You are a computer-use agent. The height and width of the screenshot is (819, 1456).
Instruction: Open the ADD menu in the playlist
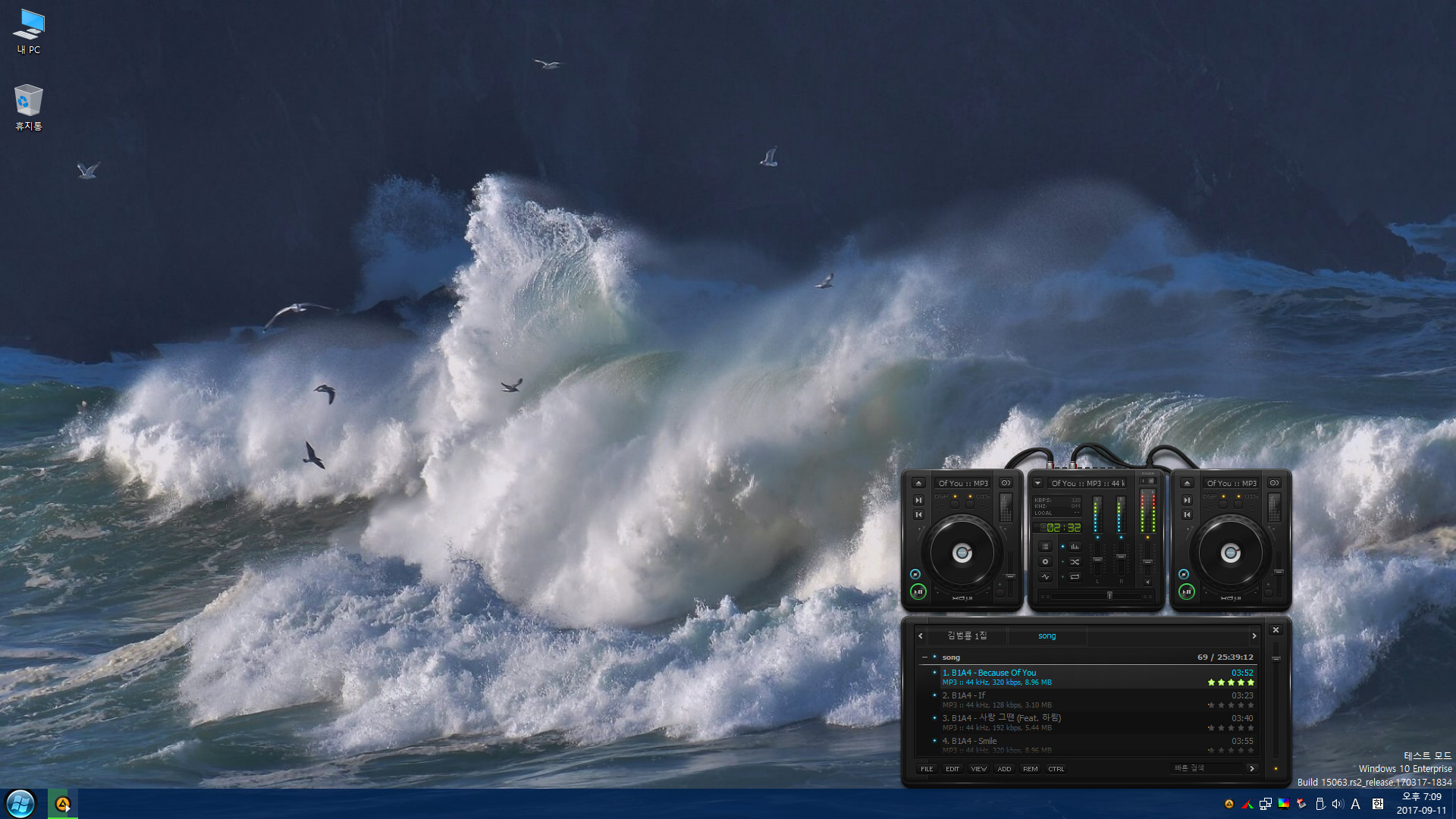click(1004, 769)
